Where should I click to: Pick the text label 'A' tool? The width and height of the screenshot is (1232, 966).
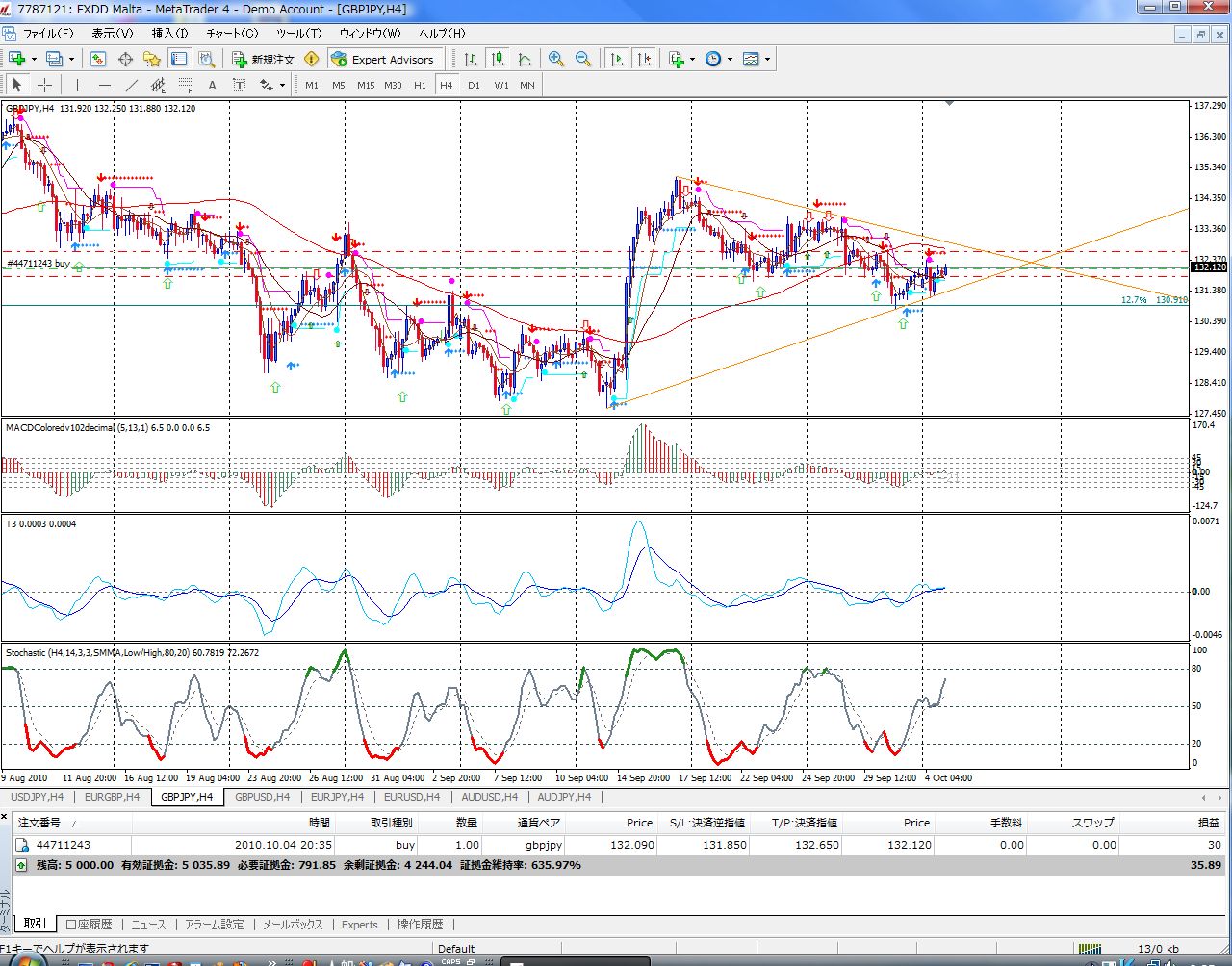(x=213, y=85)
